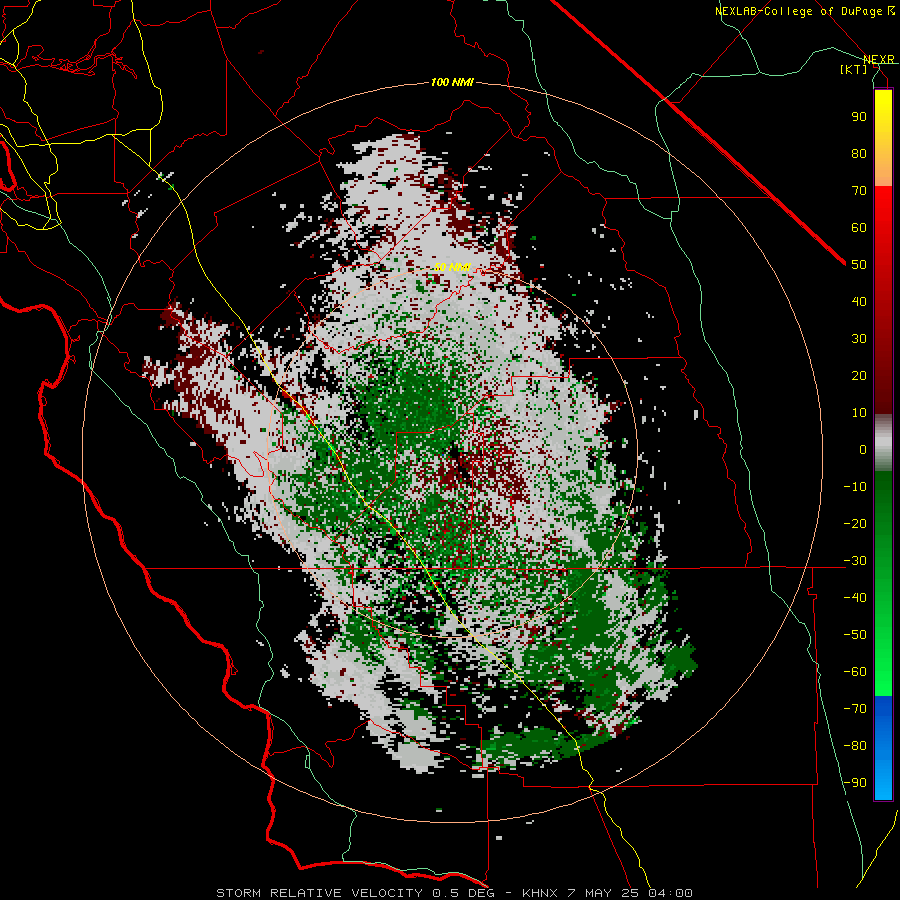Click the -50 value on the velocity scale
Viewport: 900px width, 900px height.
[x=855, y=635]
